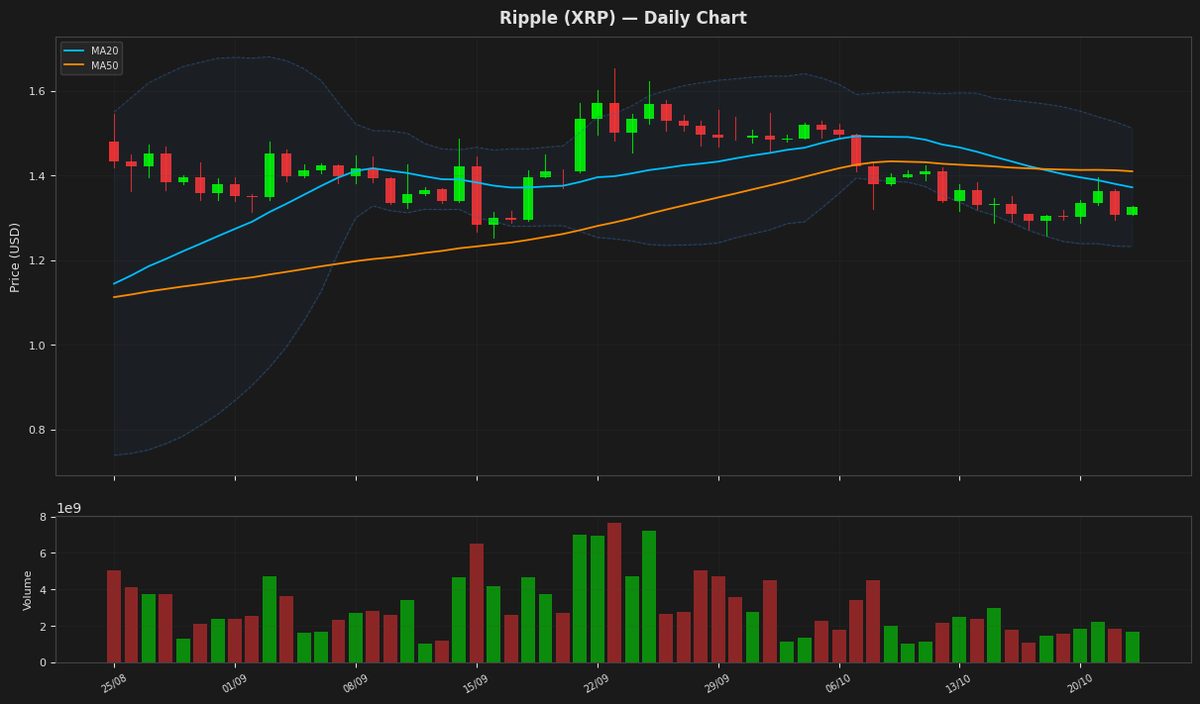This screenshot has width=1200, height=704.
Task: Click the volume axis tick label 2
Action: 43,626
